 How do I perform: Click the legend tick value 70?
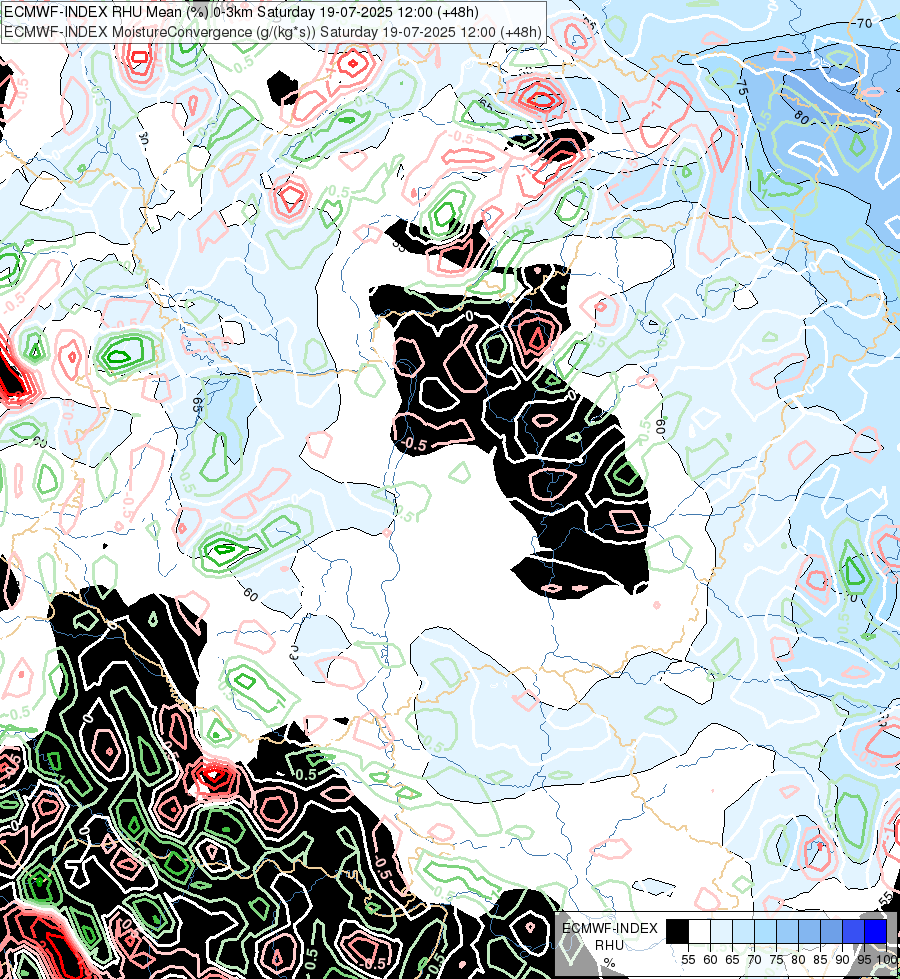[754, 960]
